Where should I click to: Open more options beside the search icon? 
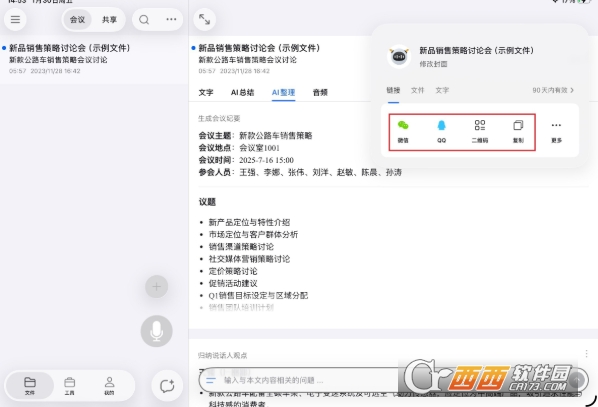pyautogui.click(x=171, y=19)
